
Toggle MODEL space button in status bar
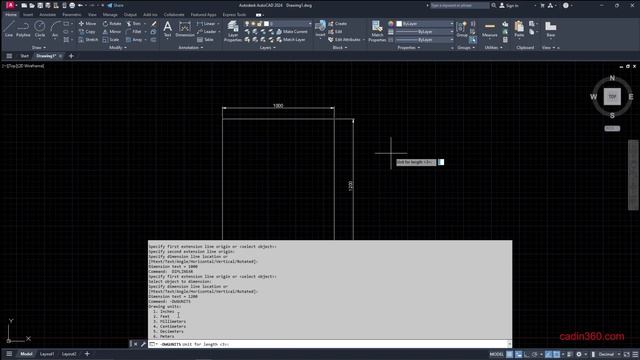click(496, 354)
